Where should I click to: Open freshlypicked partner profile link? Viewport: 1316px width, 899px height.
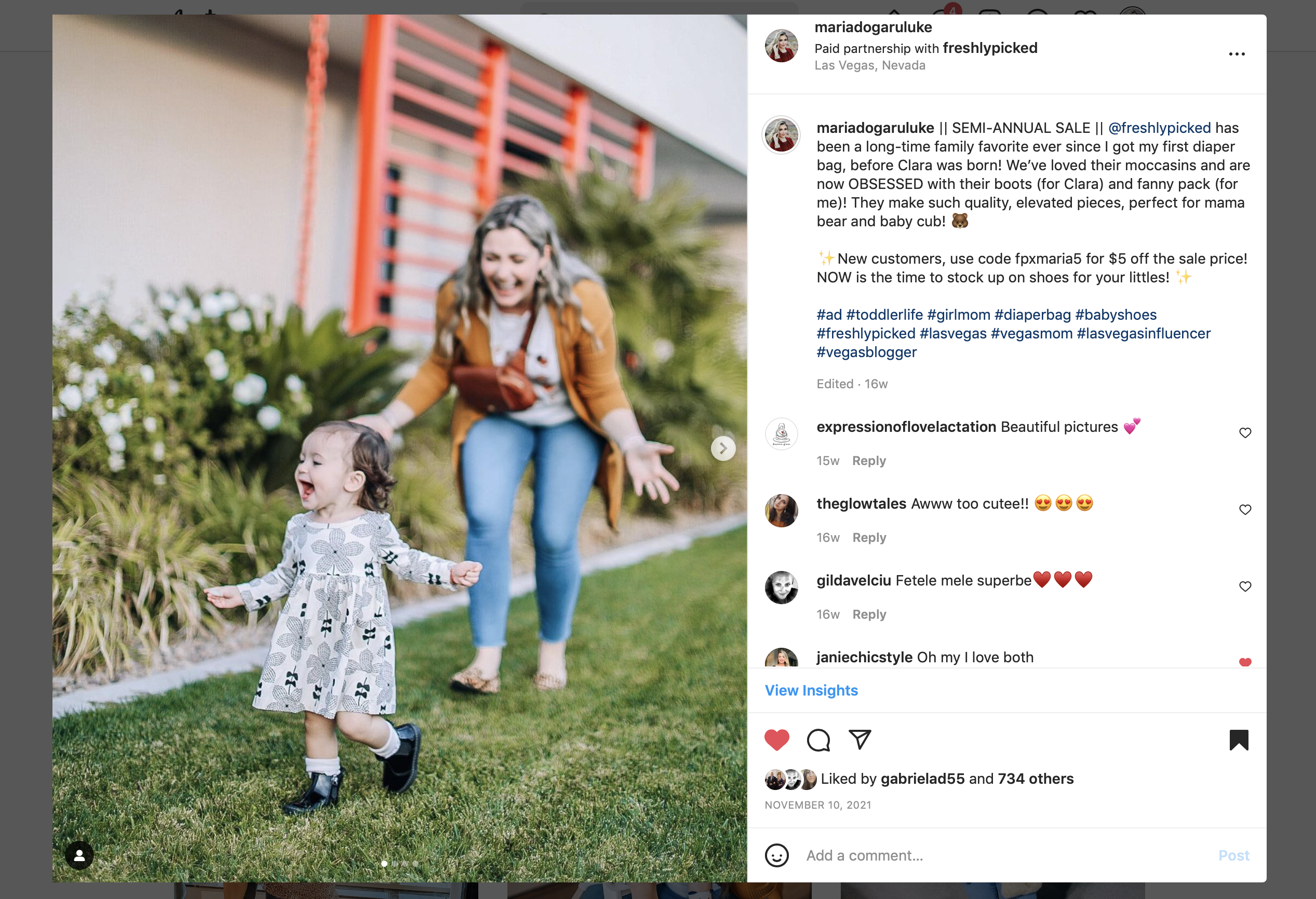click(990, 48)
